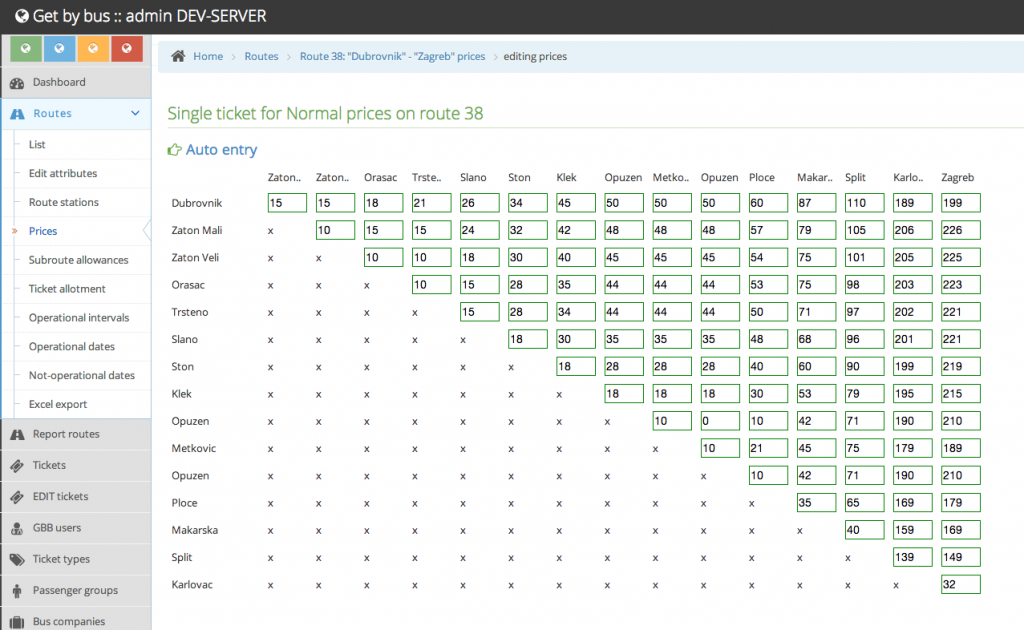1024x630 pixels.
Task: Open Operational dates in sidebar
Action: tap(71, 346)
